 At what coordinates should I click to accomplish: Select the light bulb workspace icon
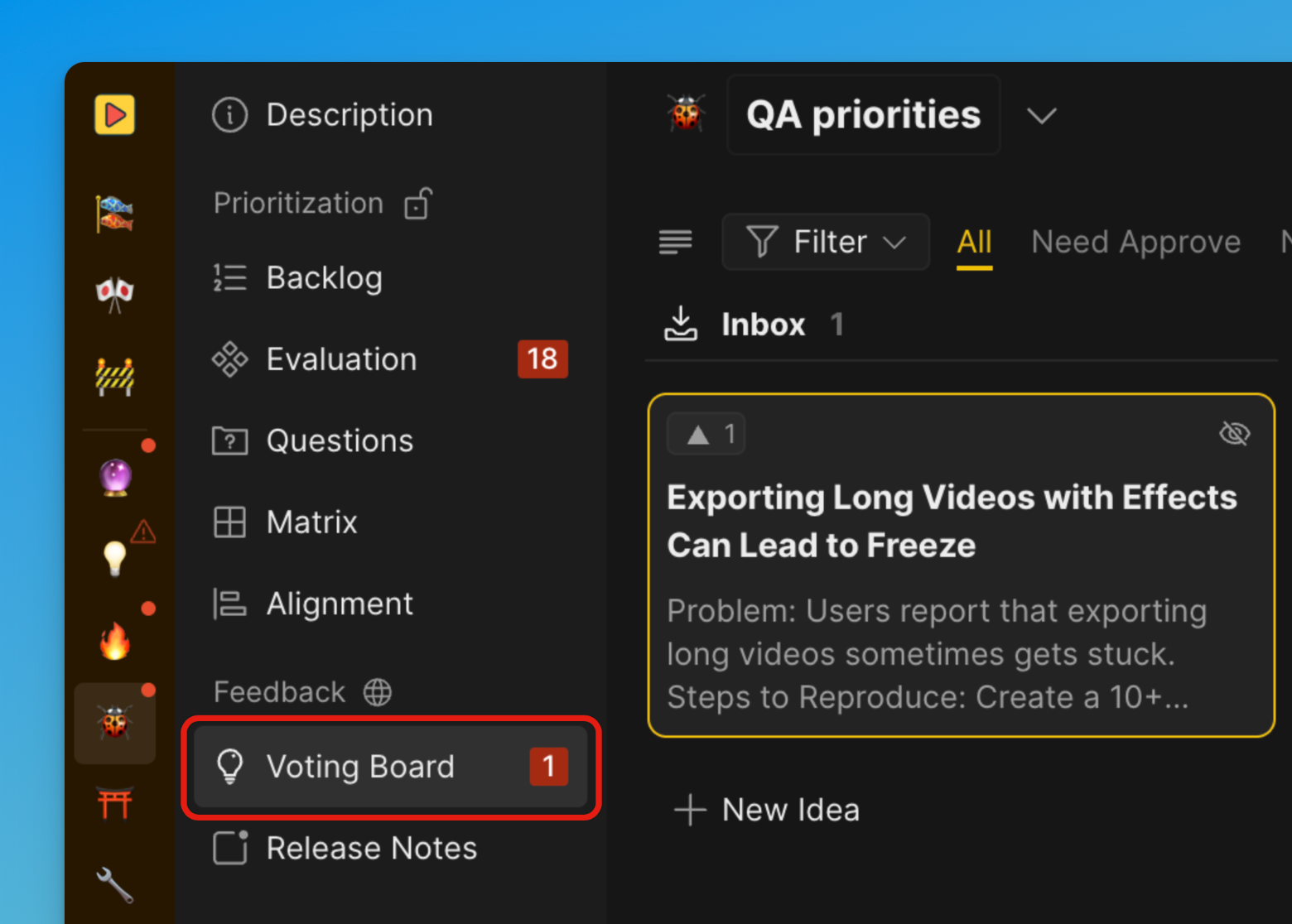115,558
